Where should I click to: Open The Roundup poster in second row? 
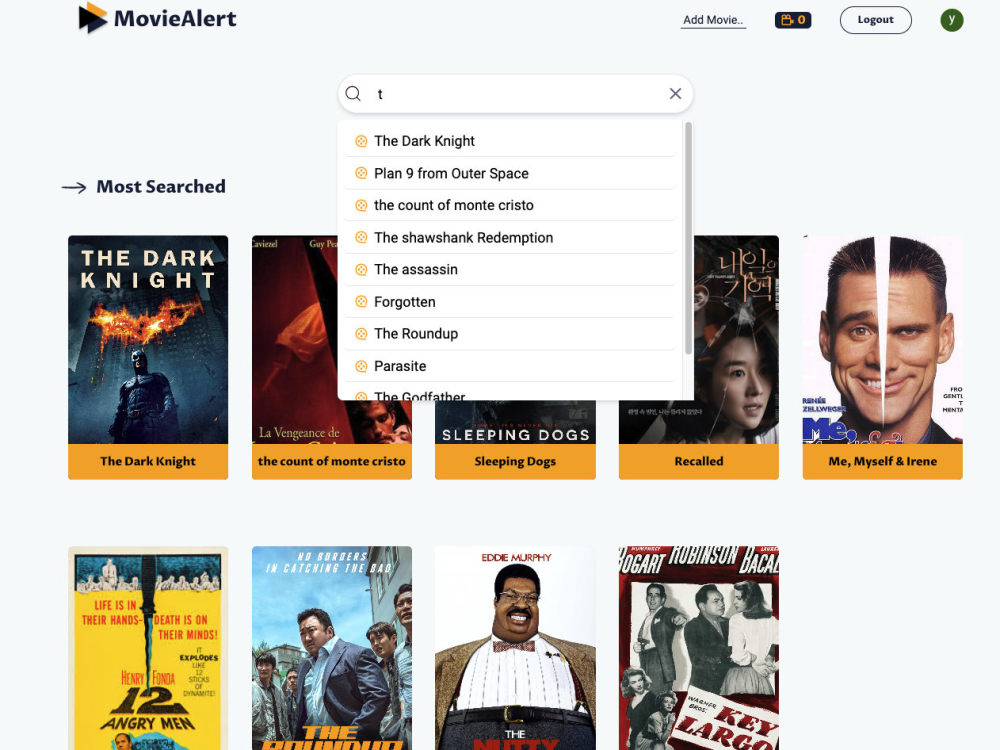[x=332, y=648]
